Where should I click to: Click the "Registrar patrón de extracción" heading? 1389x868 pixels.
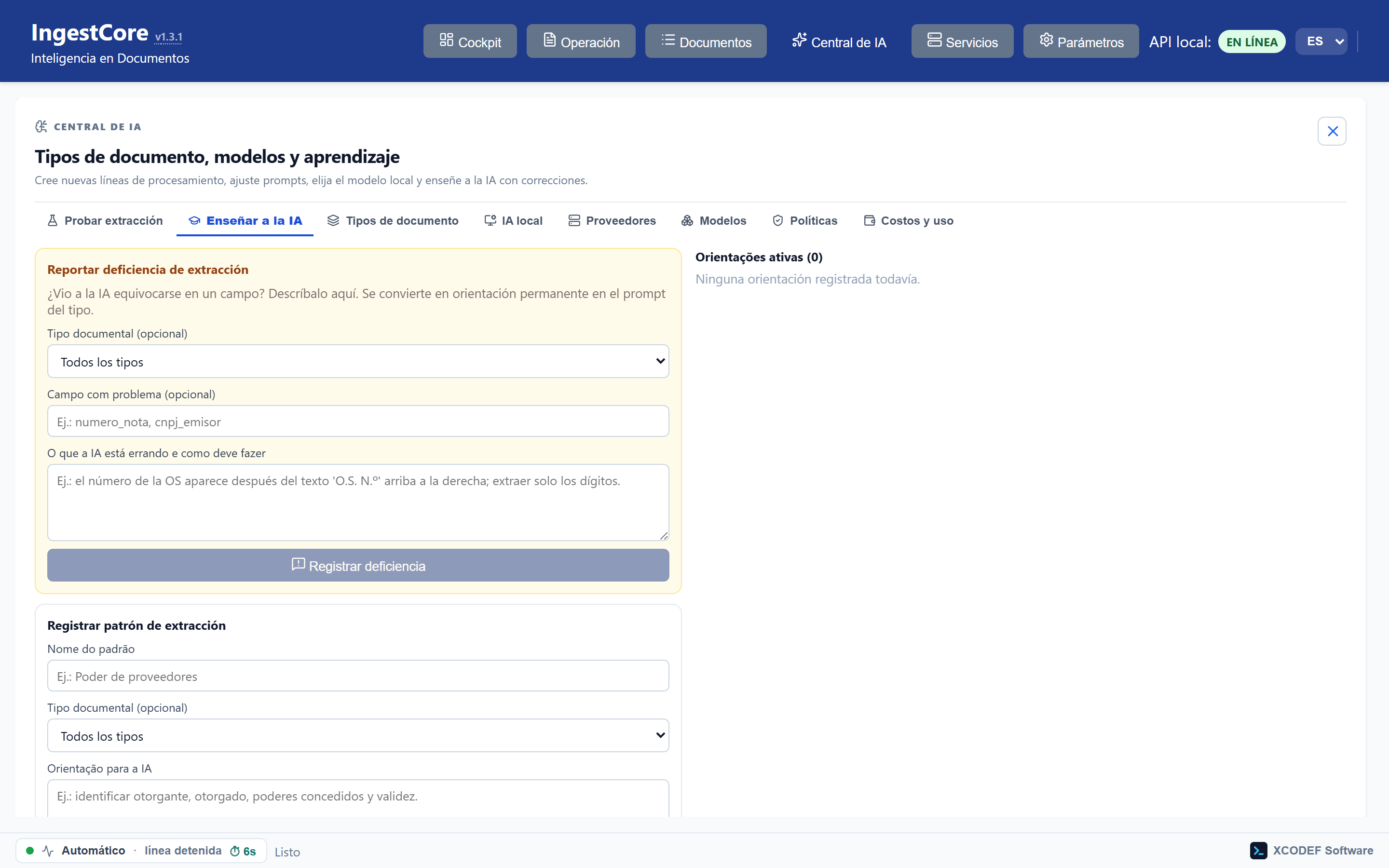136,626
